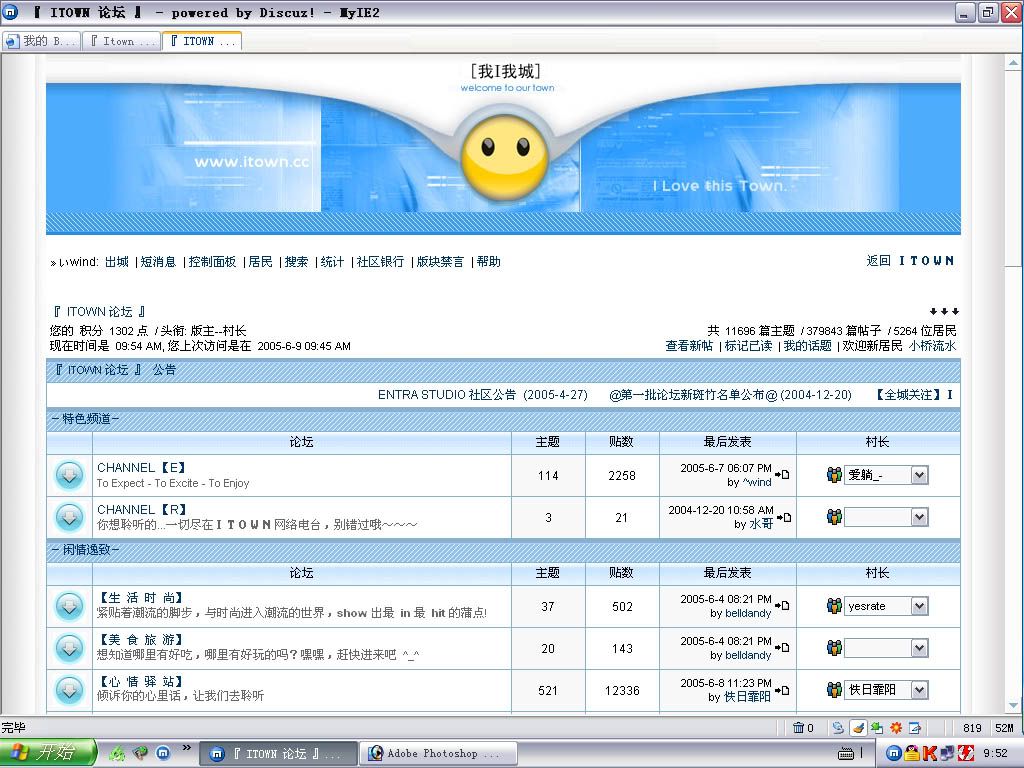
Task: Open the 爱躺_ moderator dropdown
Action: tap(920, 475)
